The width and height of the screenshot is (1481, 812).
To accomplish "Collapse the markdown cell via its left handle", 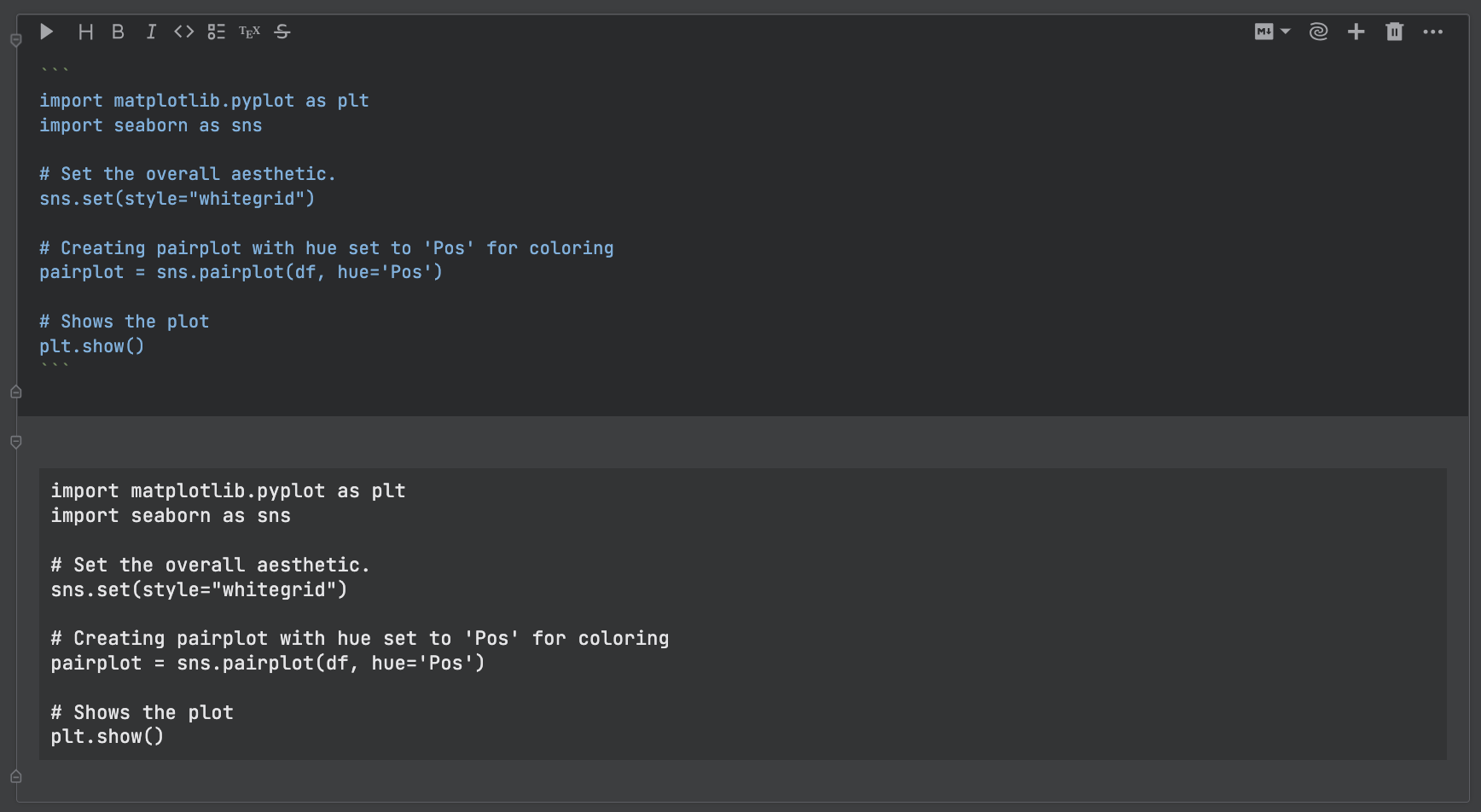I will (15, 40).
